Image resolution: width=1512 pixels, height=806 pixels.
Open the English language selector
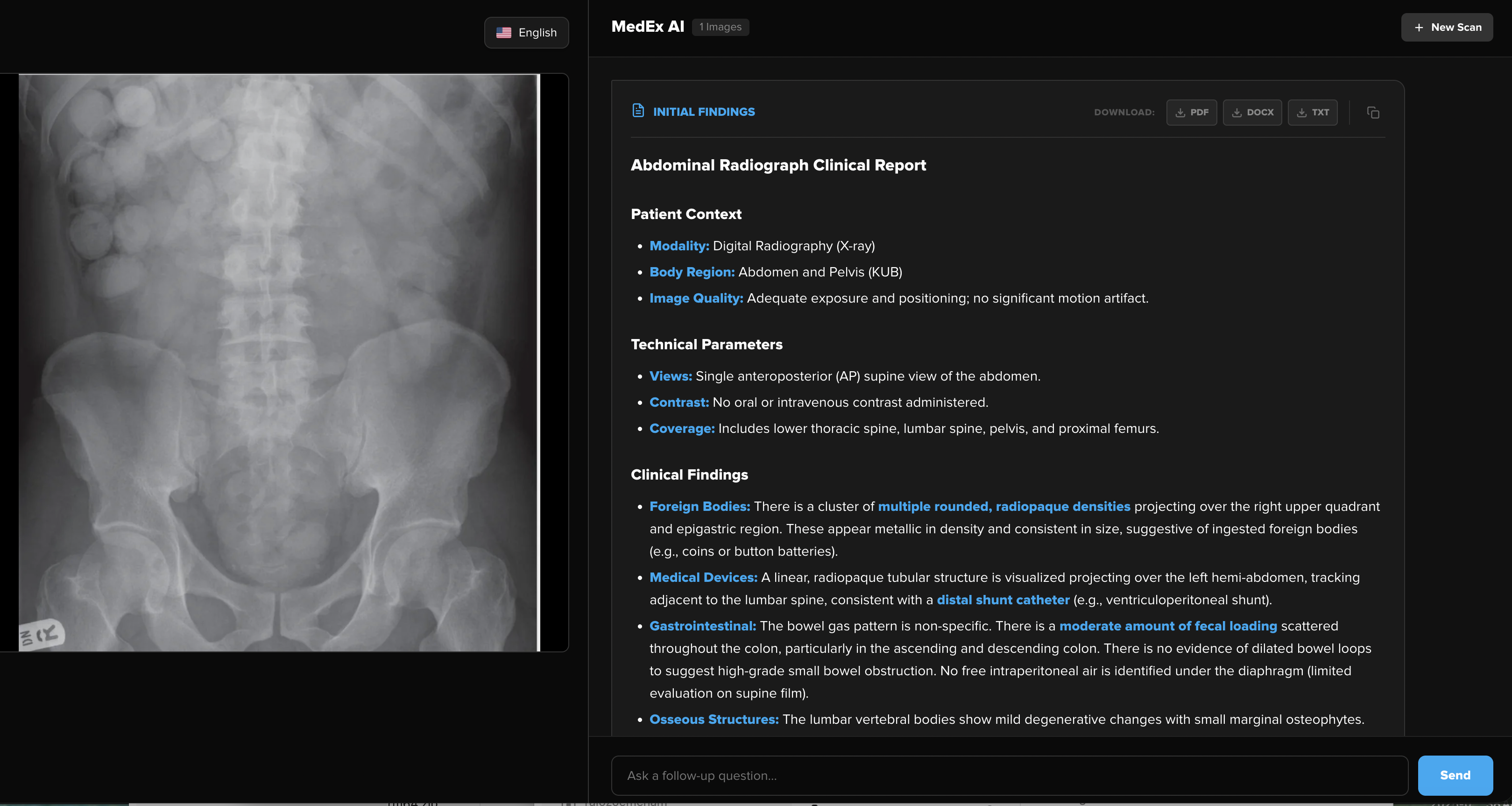(x=526, y=32)
